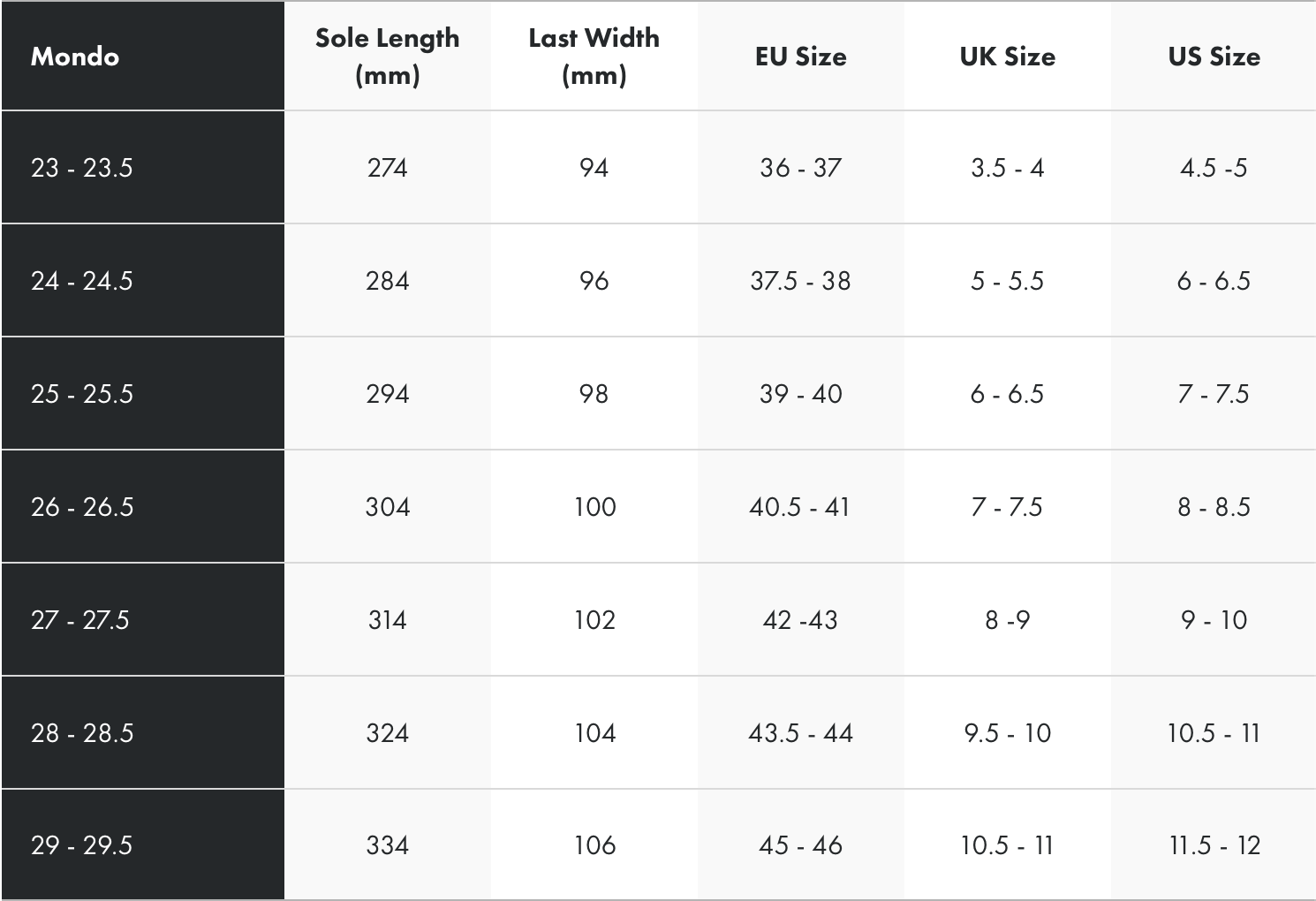Click UK size 9.5 - 10 cell
The height and width of the screenshot is (901, 1316).
coord(1007,733)
